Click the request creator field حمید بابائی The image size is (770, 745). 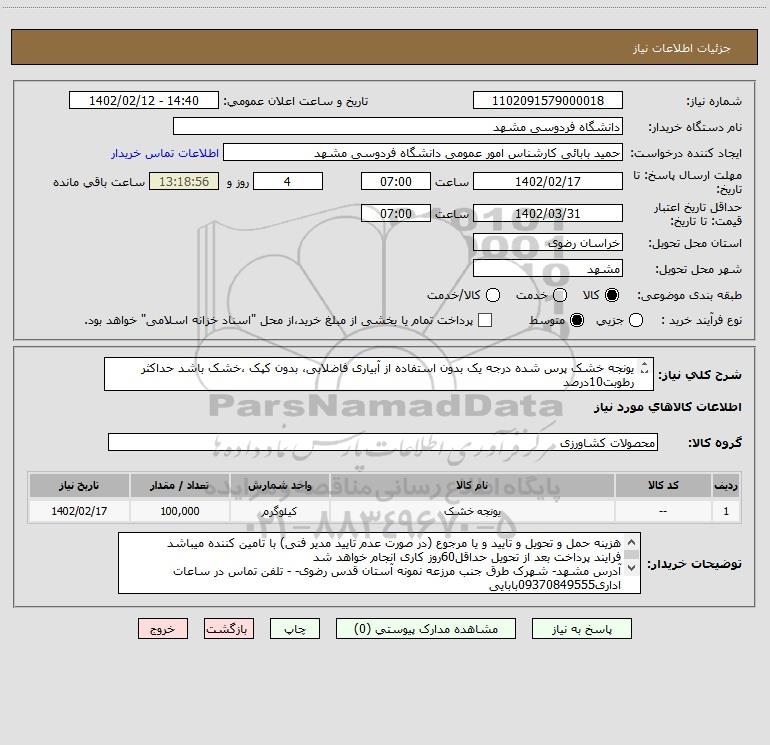423,153
